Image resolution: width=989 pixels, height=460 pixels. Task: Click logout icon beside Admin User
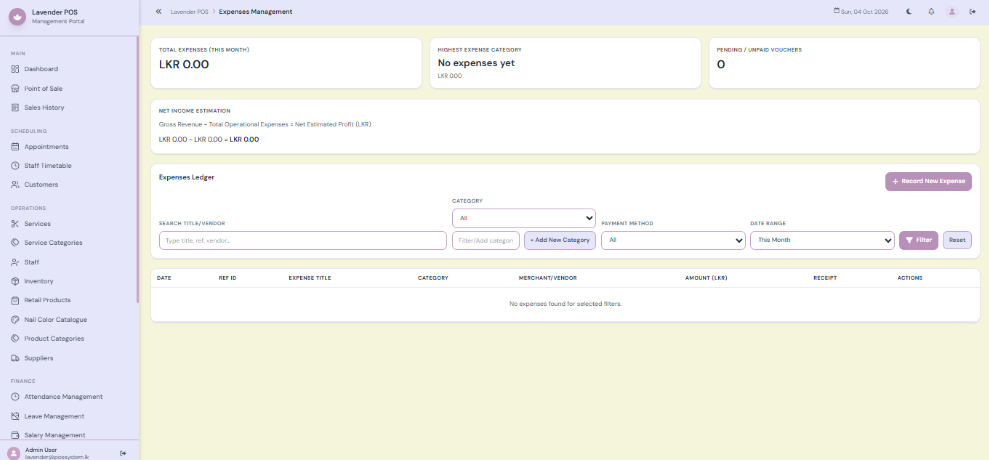click(123, 453)
